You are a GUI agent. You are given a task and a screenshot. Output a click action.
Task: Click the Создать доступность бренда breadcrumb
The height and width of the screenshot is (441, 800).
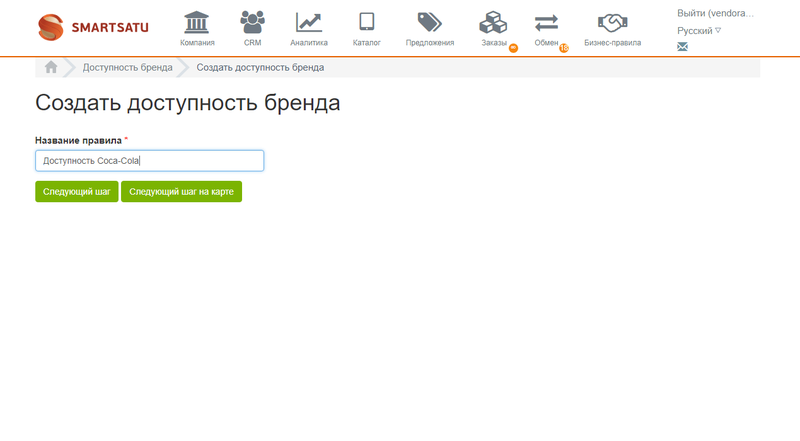click(x=260, y=67)
